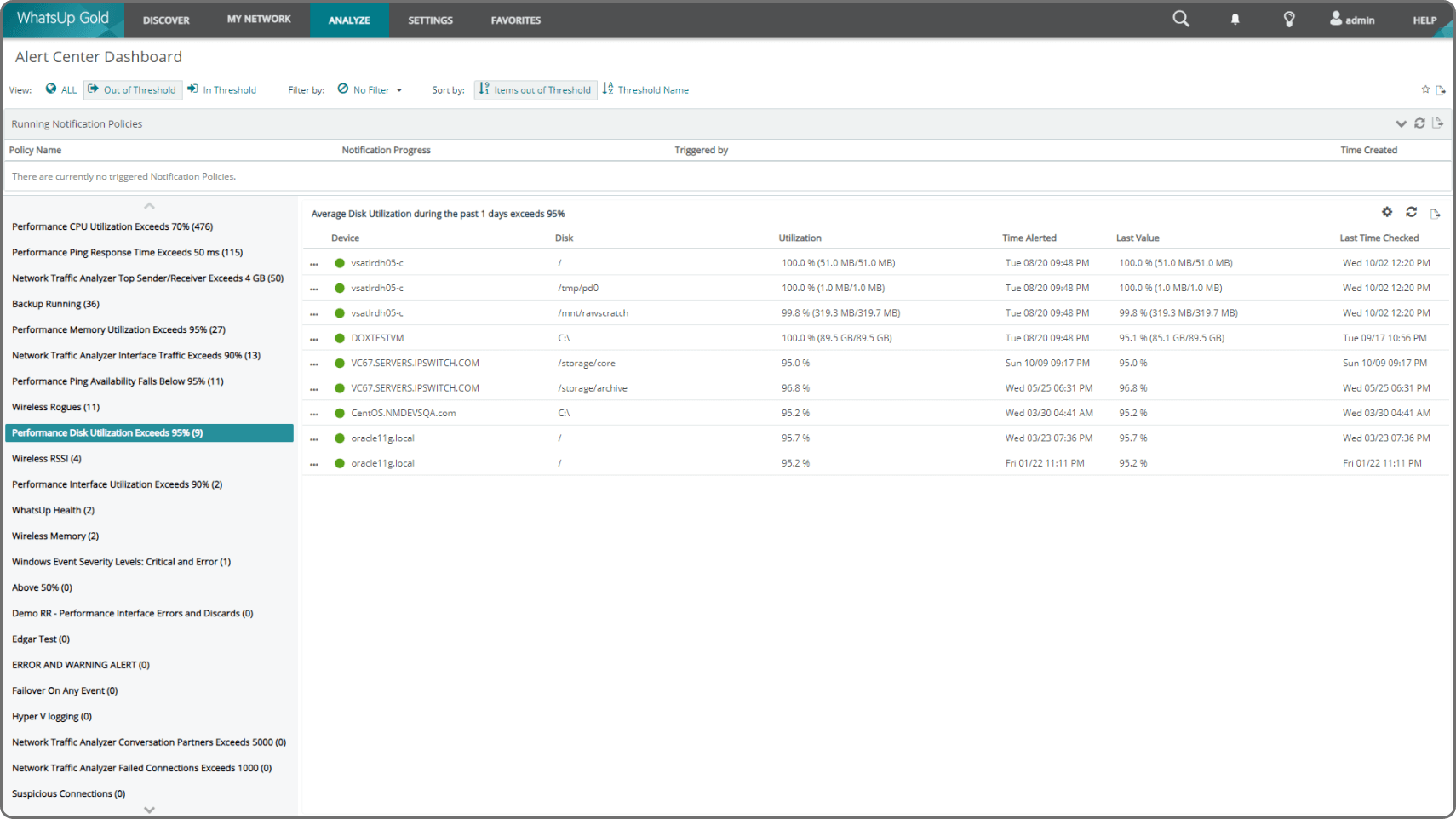Select the ALL view option
The width and height of the screenshot is (1456, 819).
pyautogui.click(x=60, y=89)
